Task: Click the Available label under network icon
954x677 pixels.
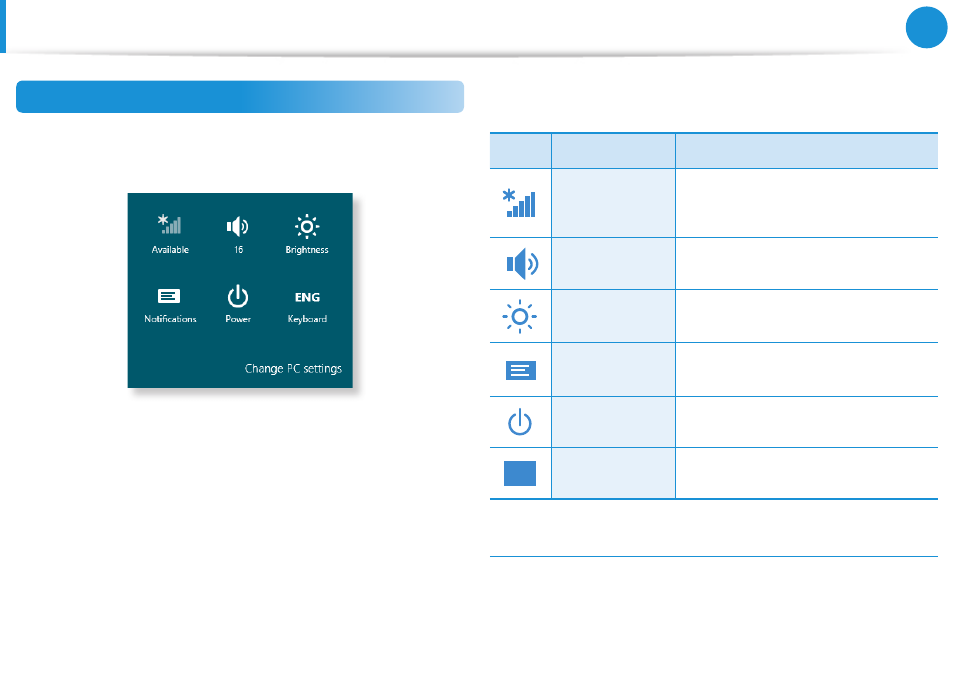Action: pos(170,250)
